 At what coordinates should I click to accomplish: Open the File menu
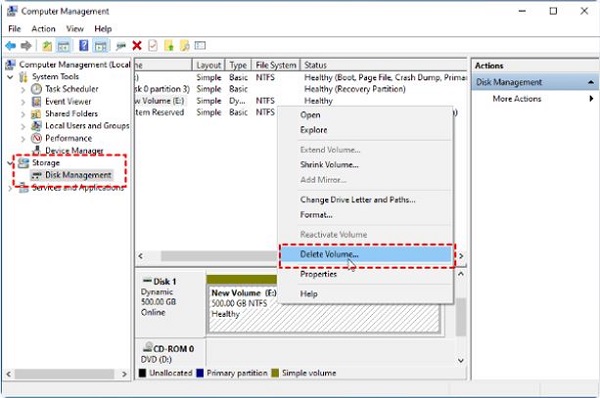pos(15,29)
